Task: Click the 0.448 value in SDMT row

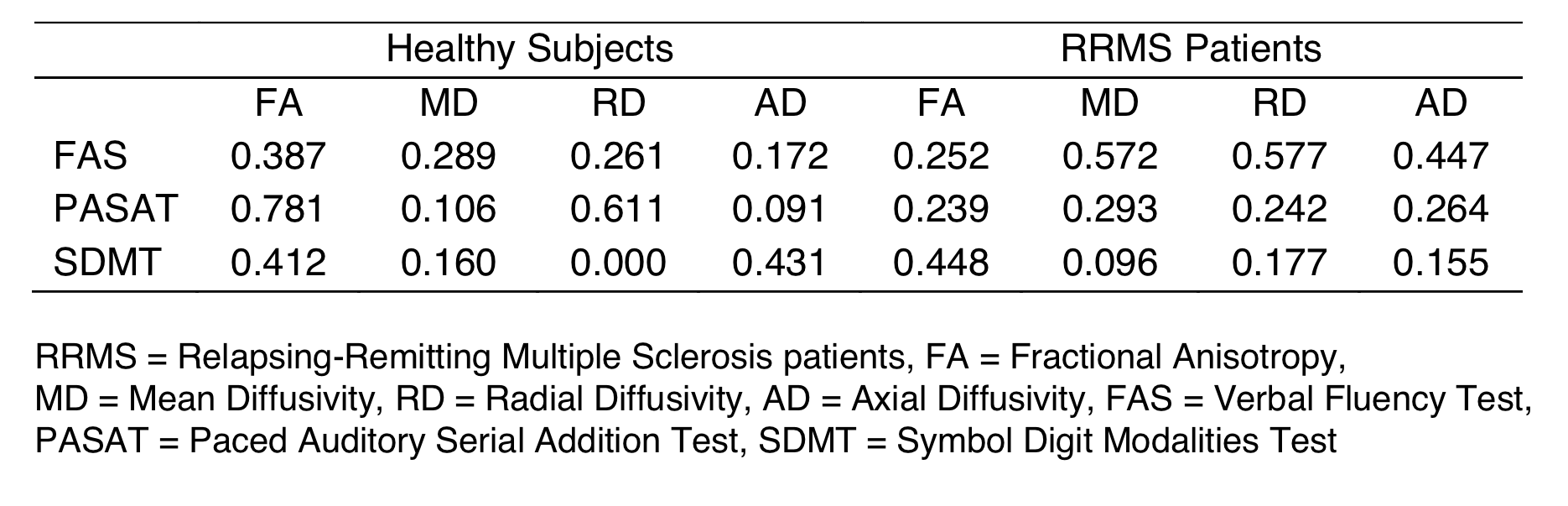Action: pos(941,263)
